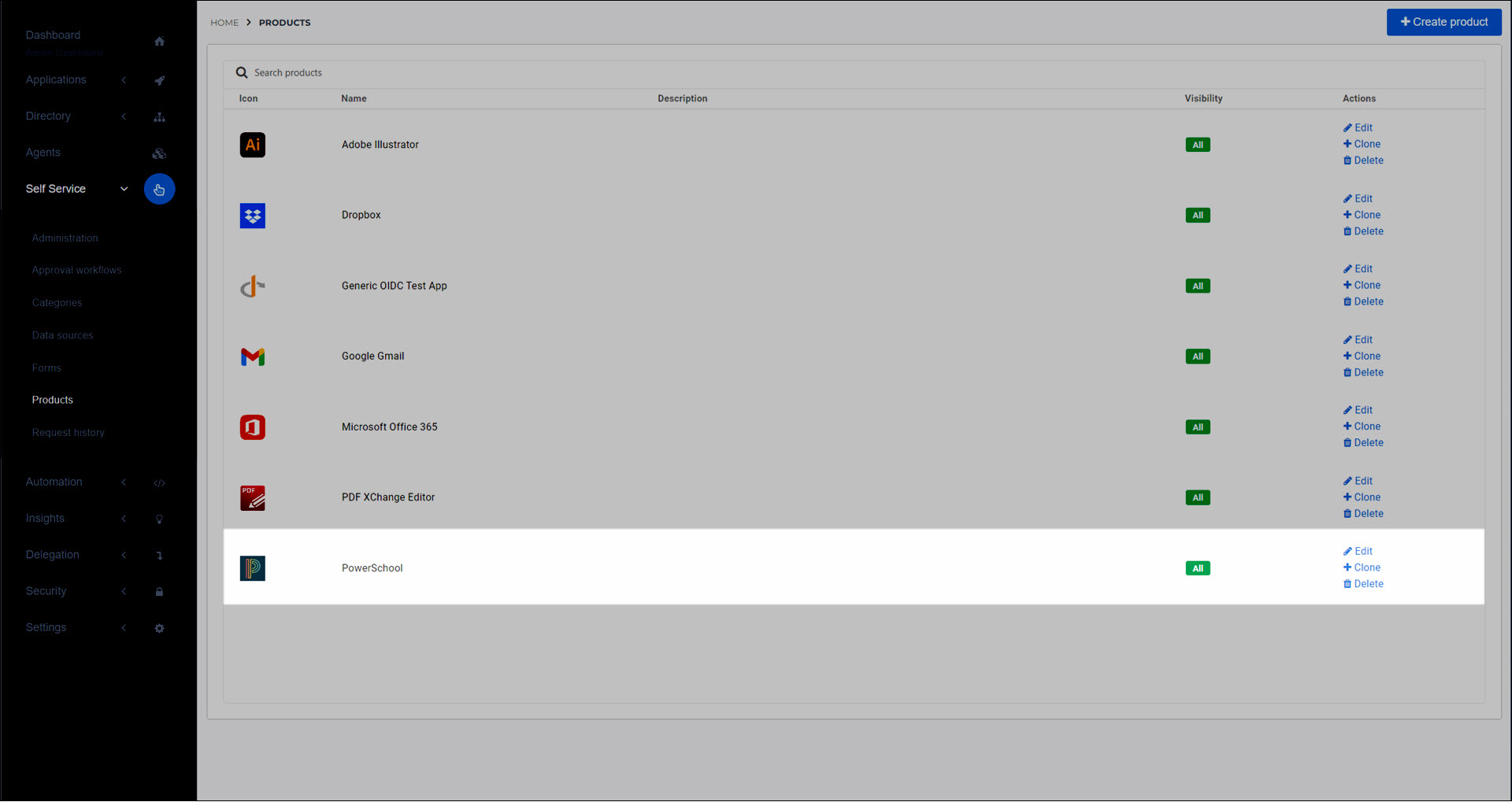Clone the PowerSchool product
The height and width of the screenshot is (802, 1512).
pyautogui.click(x=1362, y=567)
